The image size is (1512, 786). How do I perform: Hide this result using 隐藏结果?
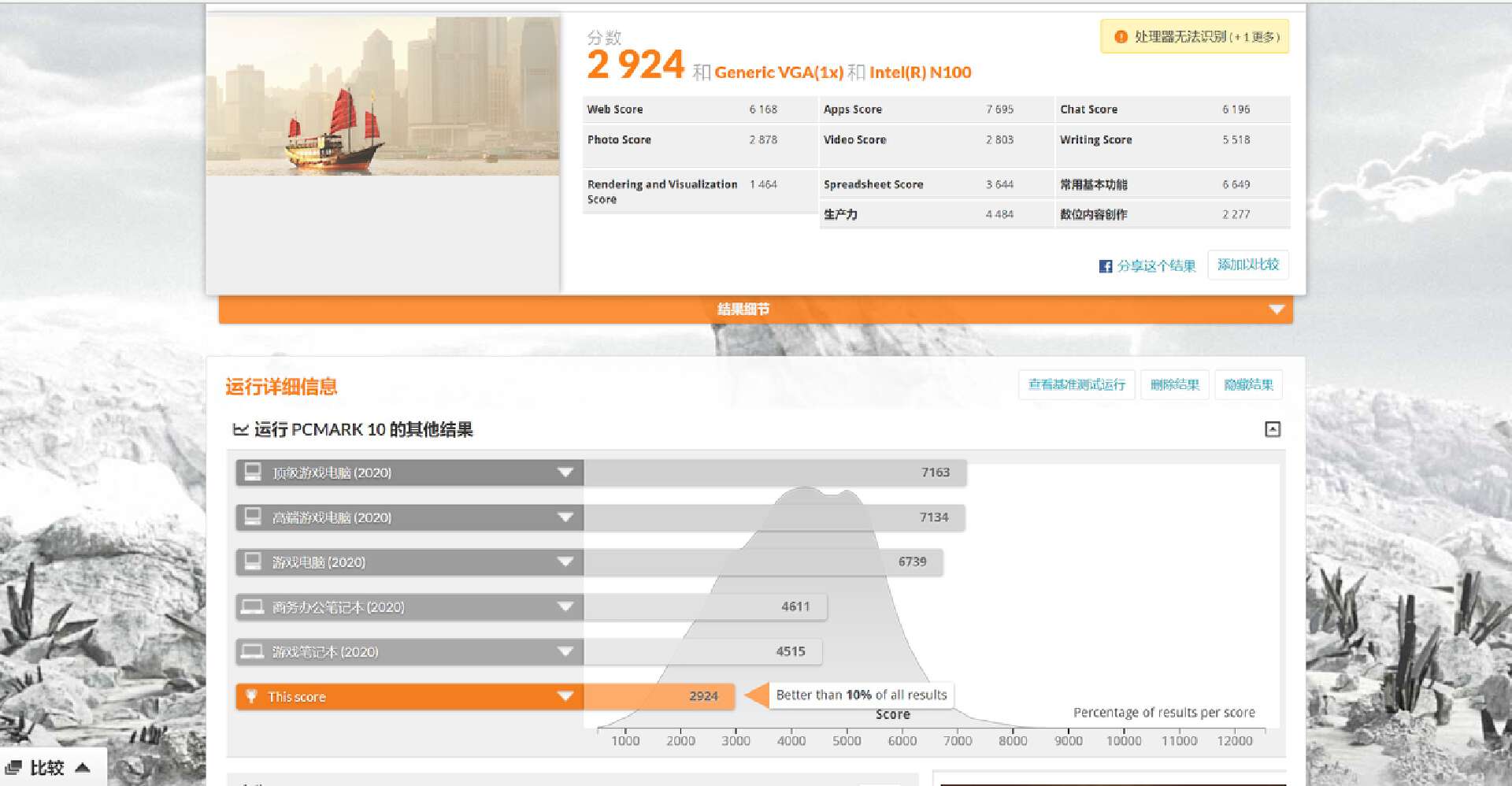[x=1248, y=384]
